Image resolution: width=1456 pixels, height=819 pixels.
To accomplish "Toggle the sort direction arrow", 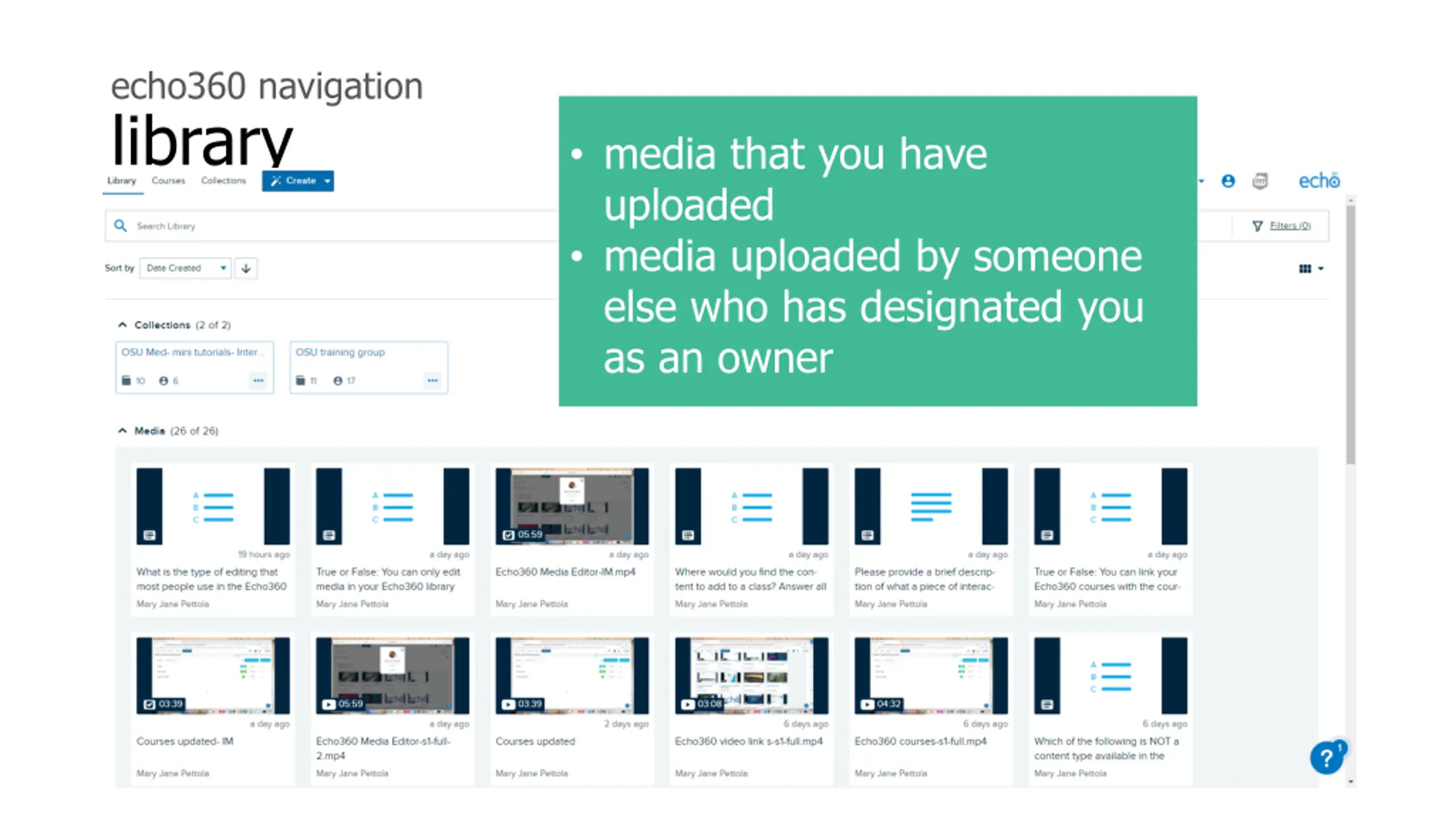I will [246, 268].
